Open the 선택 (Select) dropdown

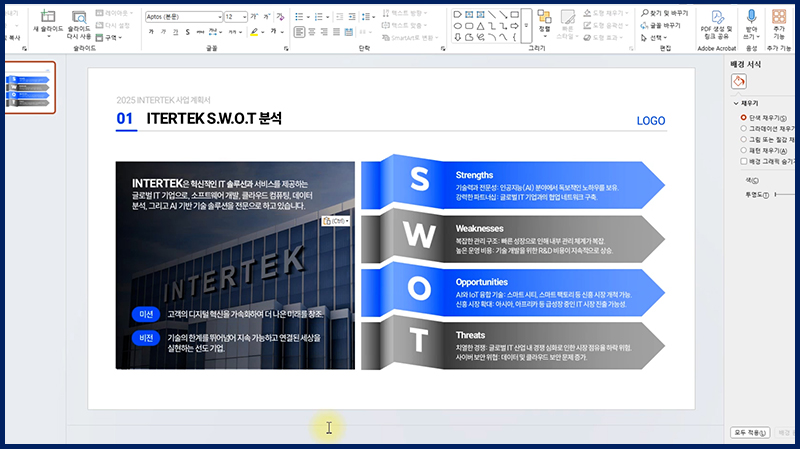654,38
